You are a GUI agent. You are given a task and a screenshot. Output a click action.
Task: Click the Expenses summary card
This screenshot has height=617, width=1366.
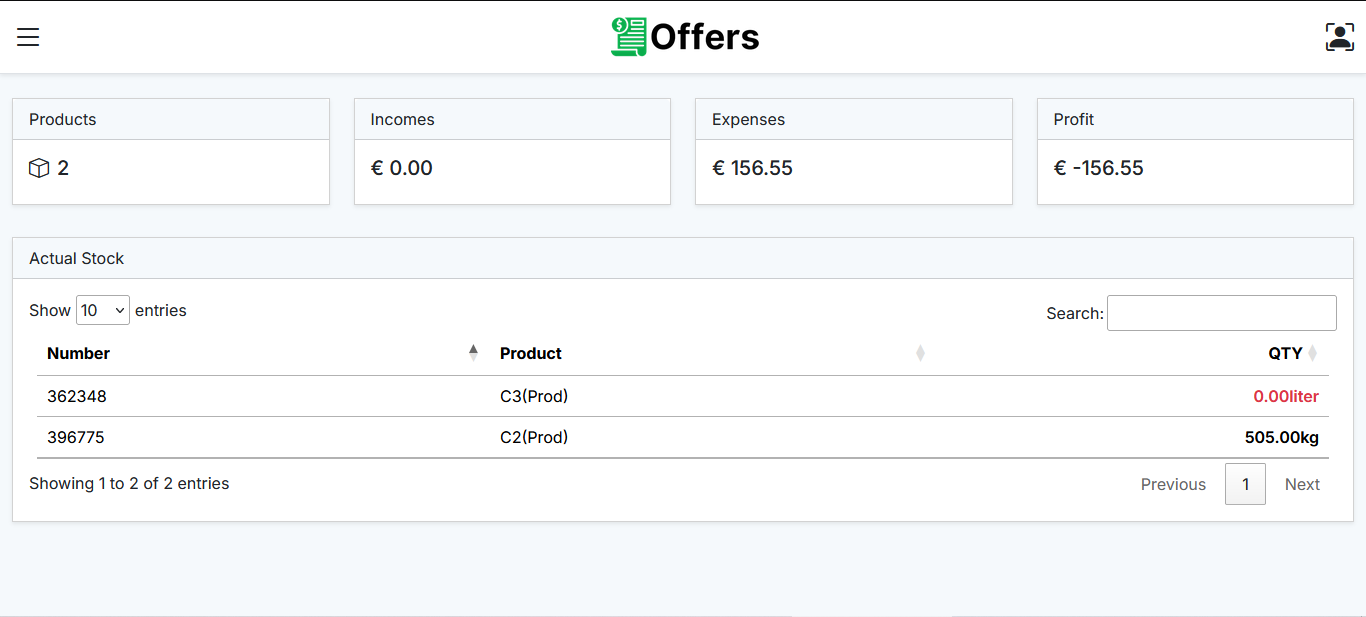click(x=853, y=151)
